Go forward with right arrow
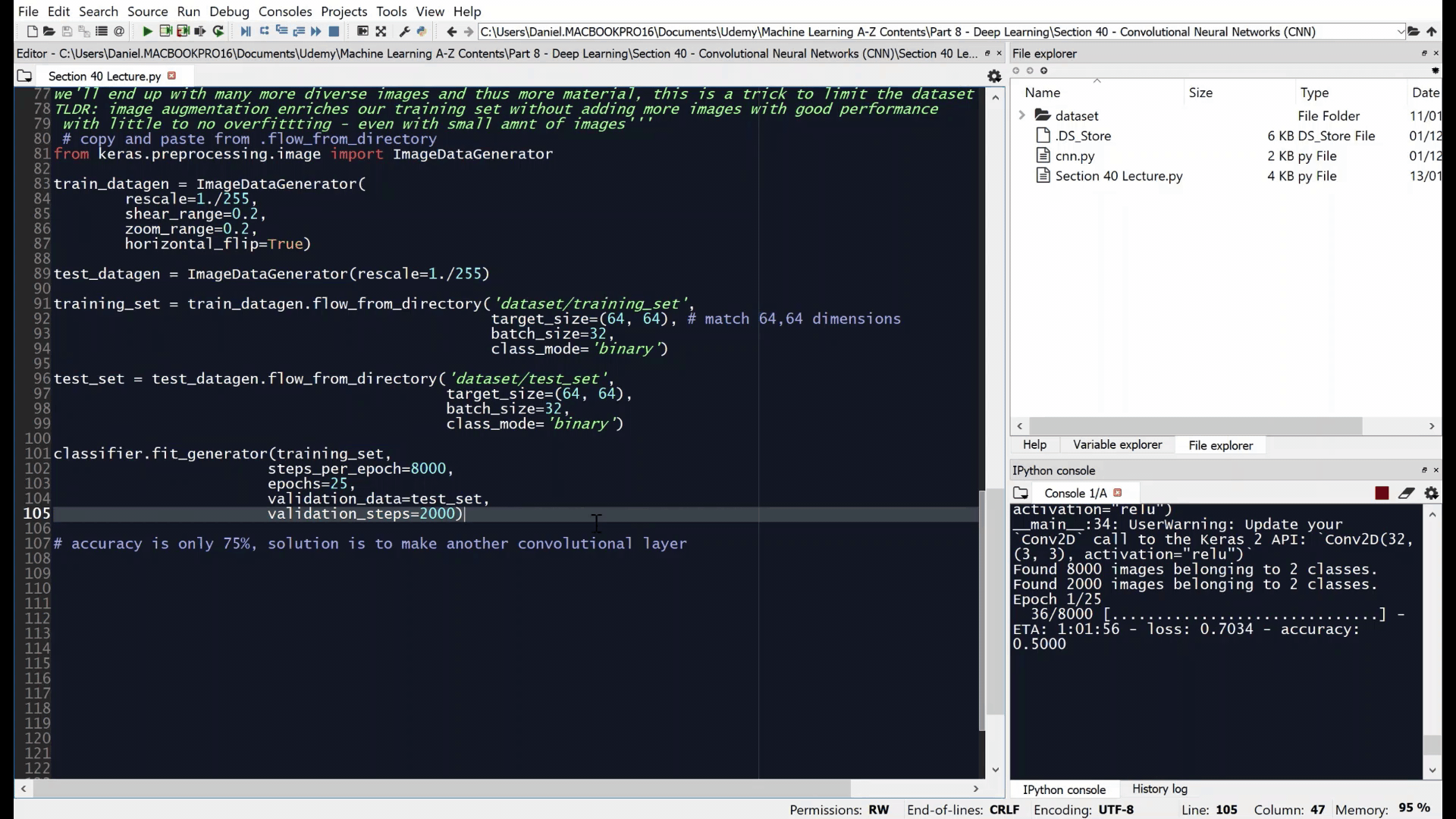 pyautogui.click(x=469, y=32)
